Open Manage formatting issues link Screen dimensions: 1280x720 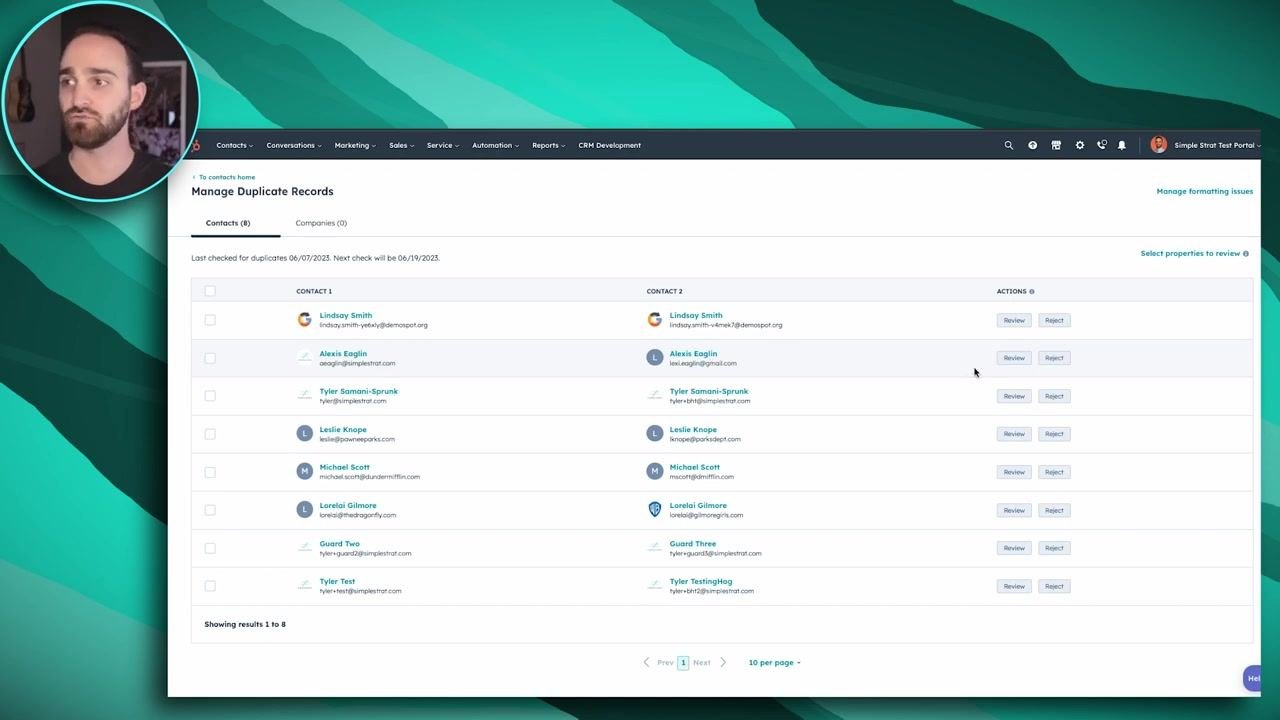[1204, 191]
